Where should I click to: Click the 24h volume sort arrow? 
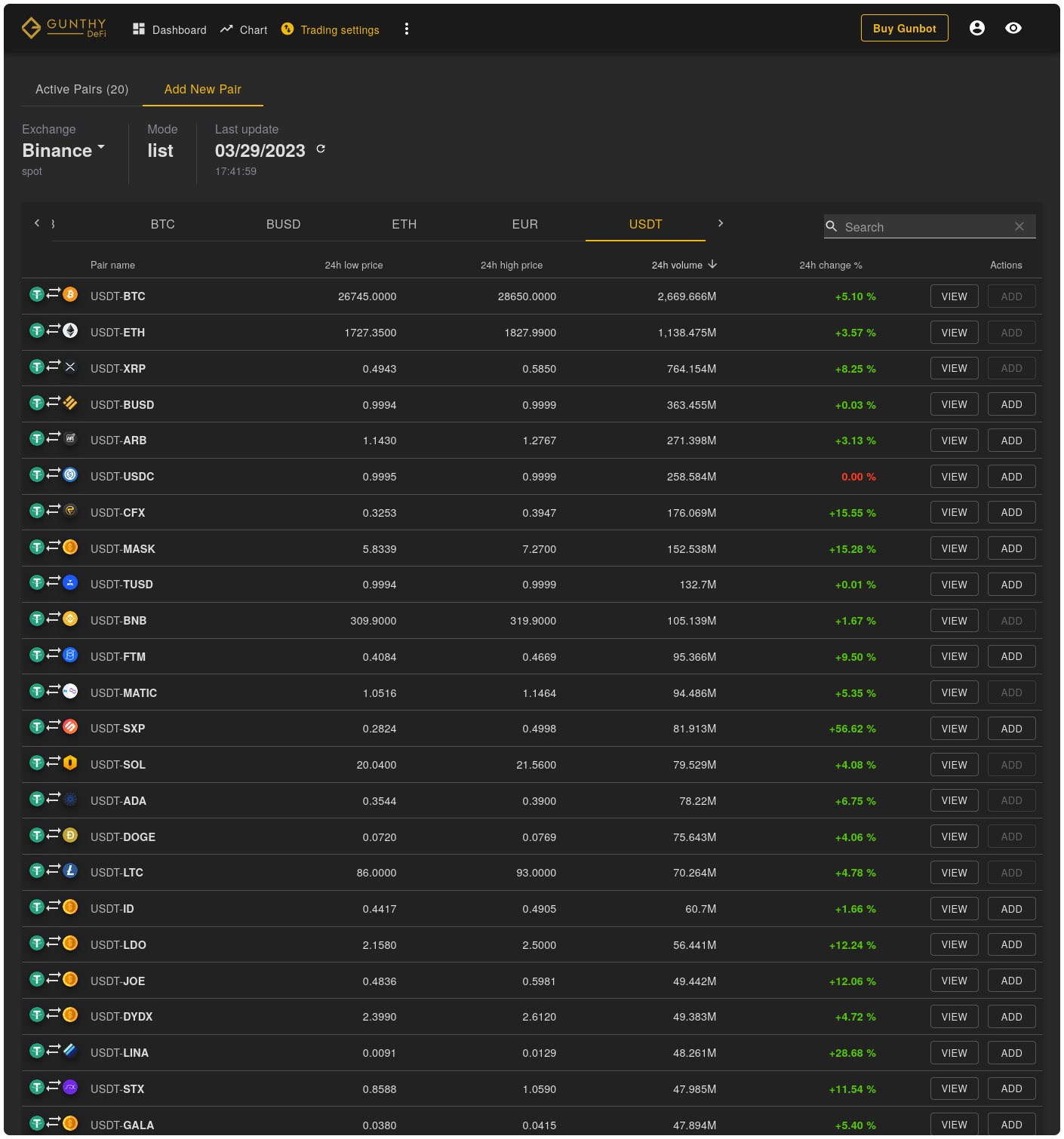pos(712,264)
